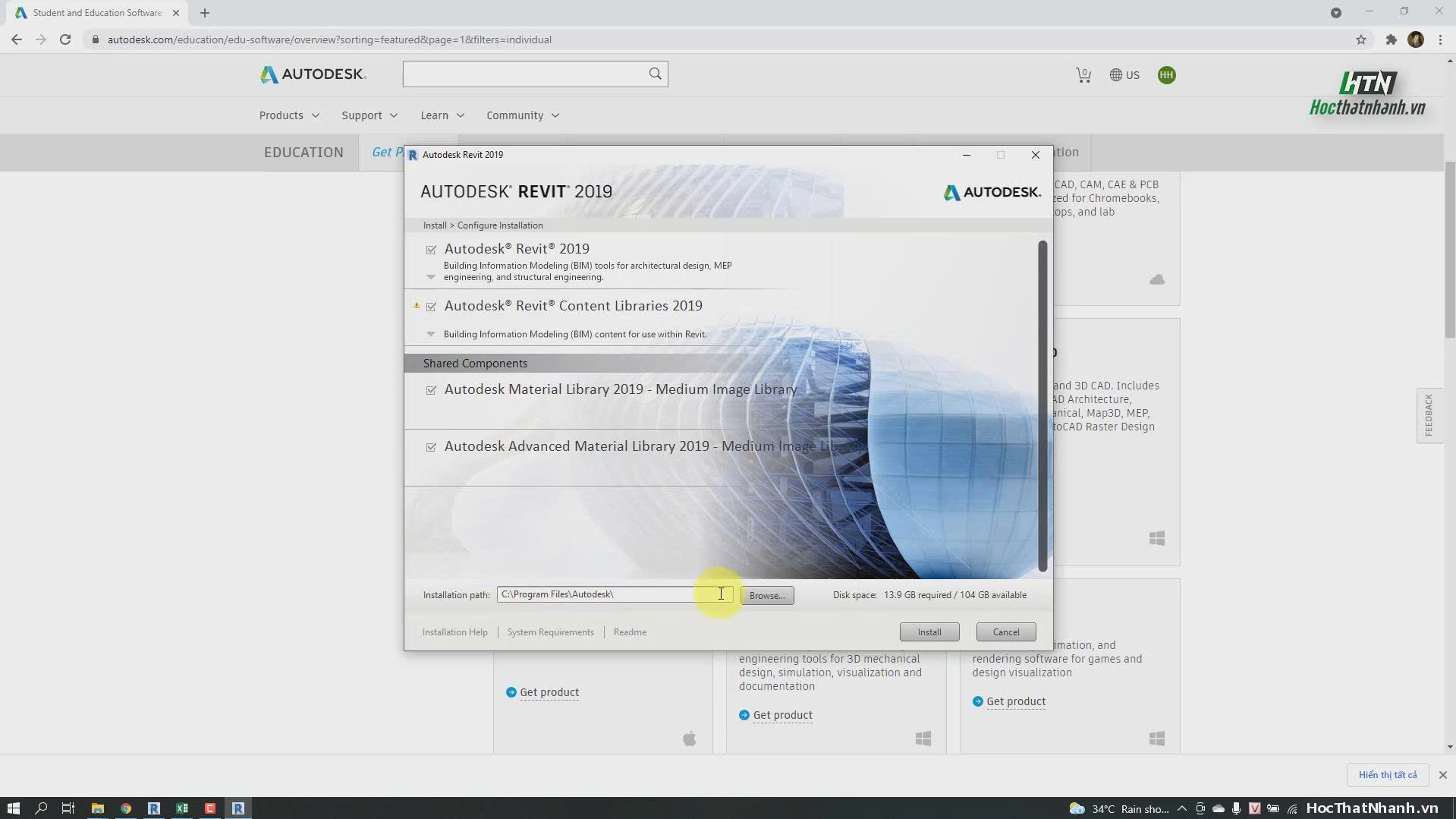Open the Support menu
This screenshot has height=819, width=1456.
coord(370,115)
